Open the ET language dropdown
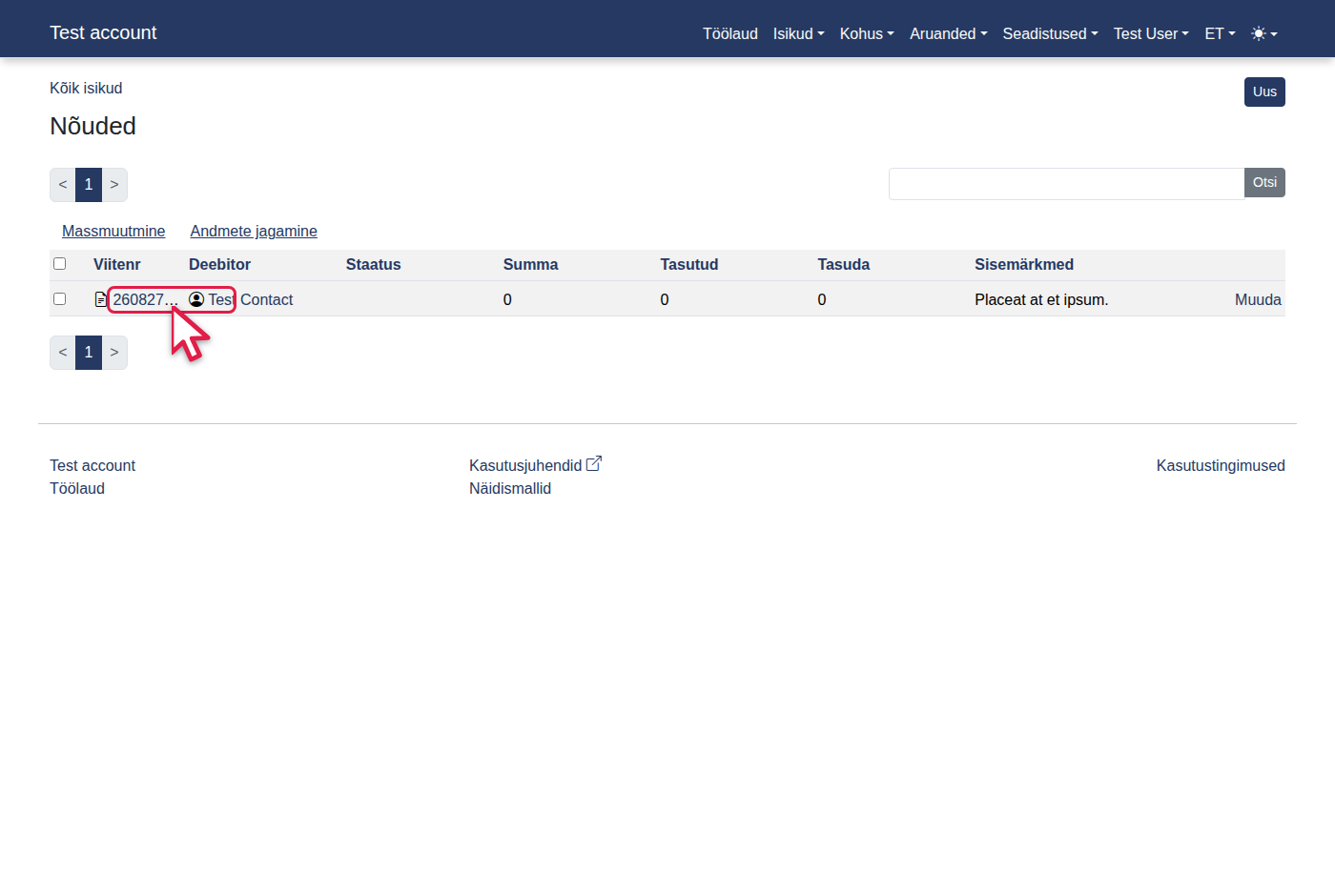 pyautogui.click(x=1220, y=33)
